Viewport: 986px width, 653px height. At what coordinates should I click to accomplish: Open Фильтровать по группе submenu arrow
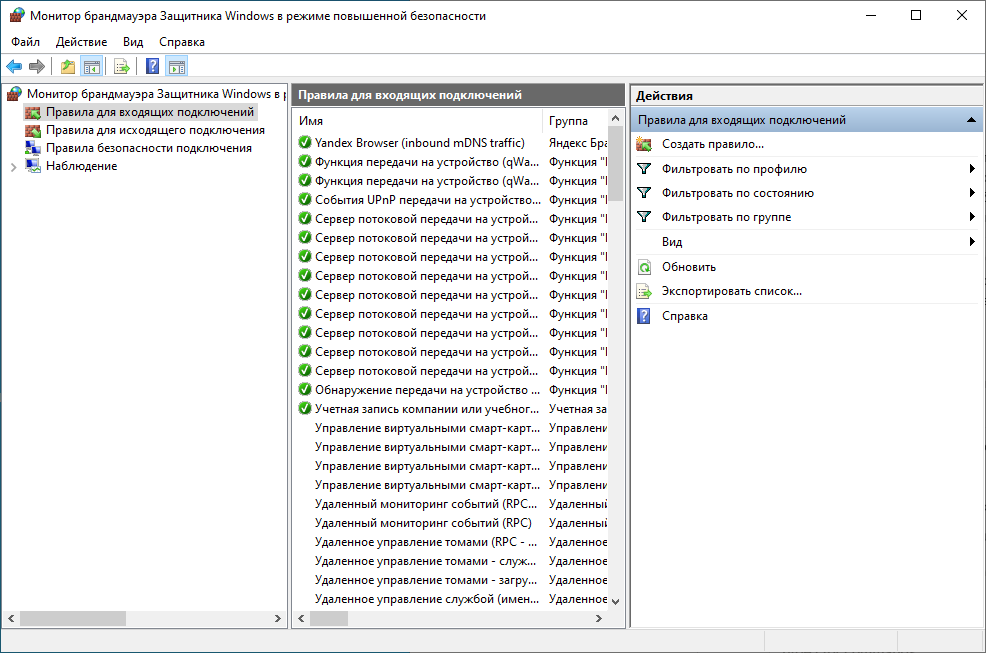[972, 216]
